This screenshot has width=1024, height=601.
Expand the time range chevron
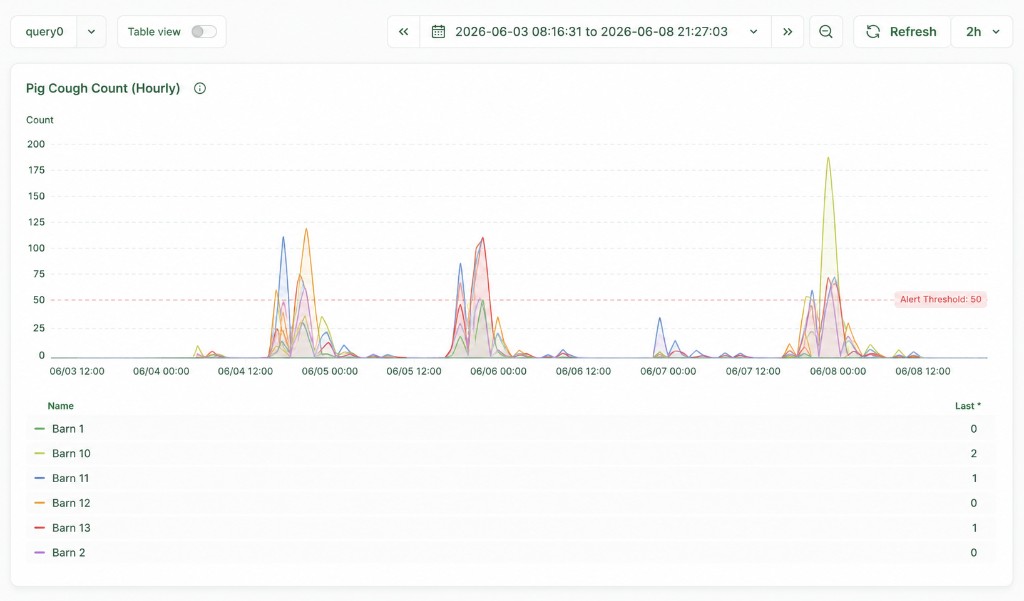(x=754, y=31)
